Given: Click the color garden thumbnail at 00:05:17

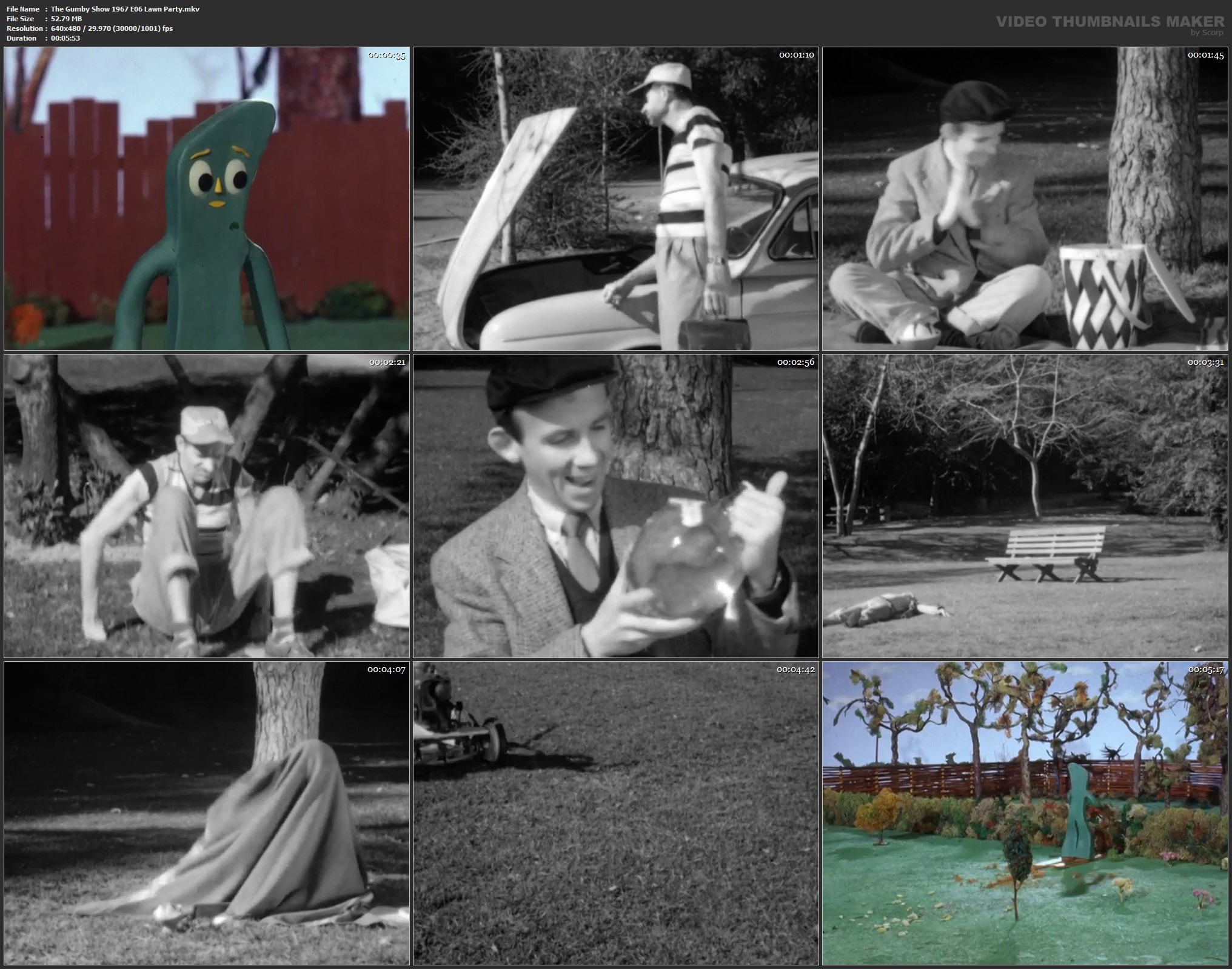Looking at the screenshot, I should coord(1025,813).
